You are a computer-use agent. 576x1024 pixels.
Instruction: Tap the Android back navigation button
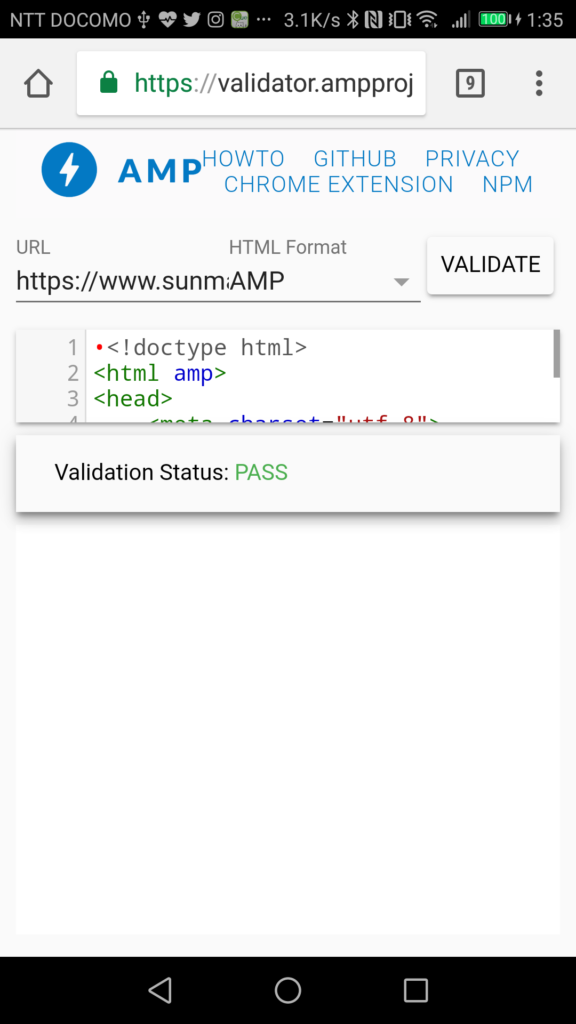point(160,990)
